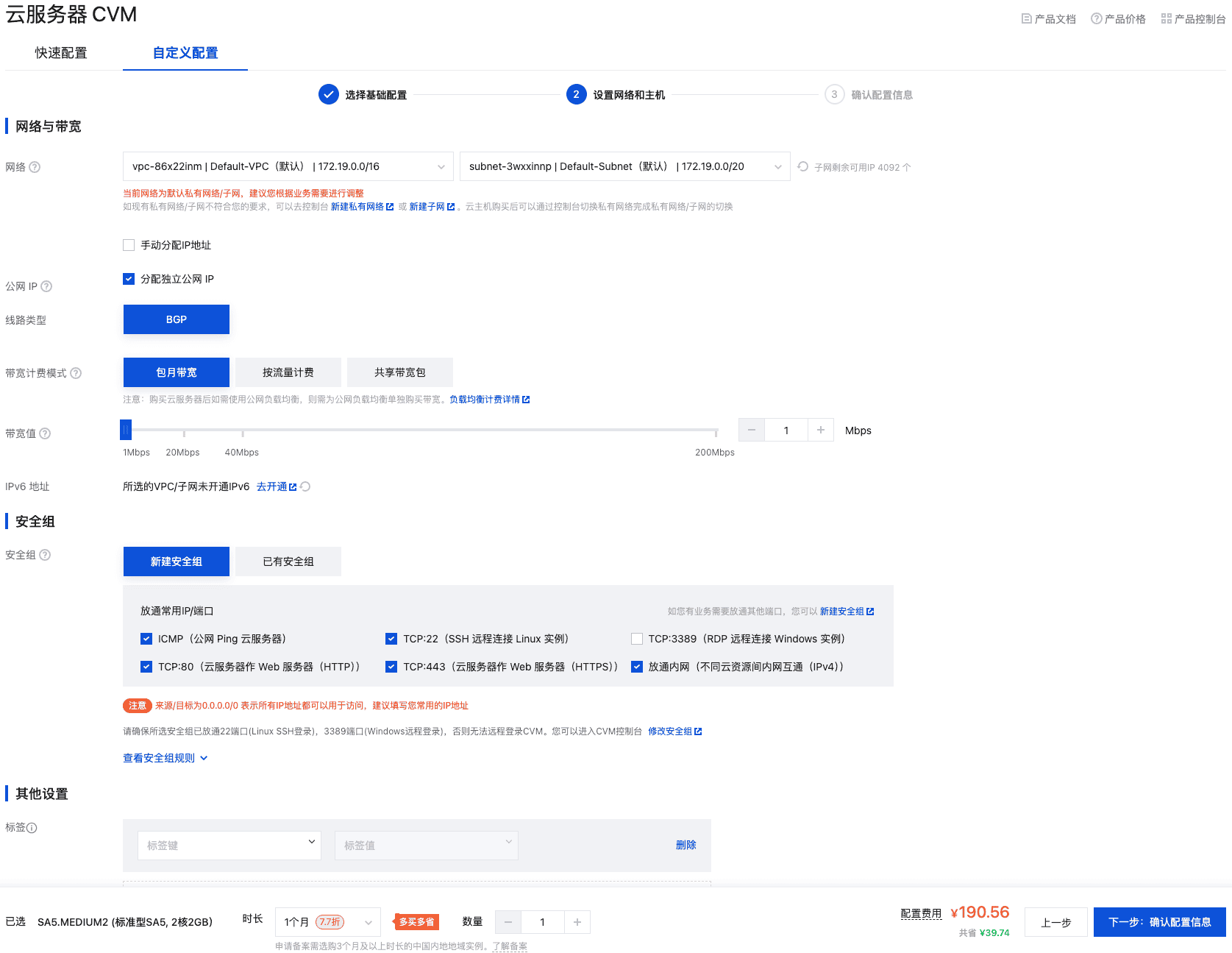The height and width of the screenshot is (953, 1232).
Task: Click the help icon next to 网络
Action: tap(35, 167)
